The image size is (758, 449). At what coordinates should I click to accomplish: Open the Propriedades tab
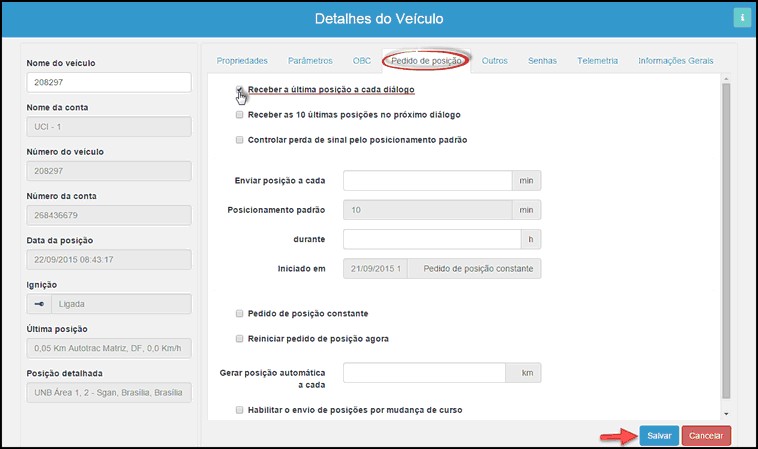pyautogui.click(x=242, y=61)
